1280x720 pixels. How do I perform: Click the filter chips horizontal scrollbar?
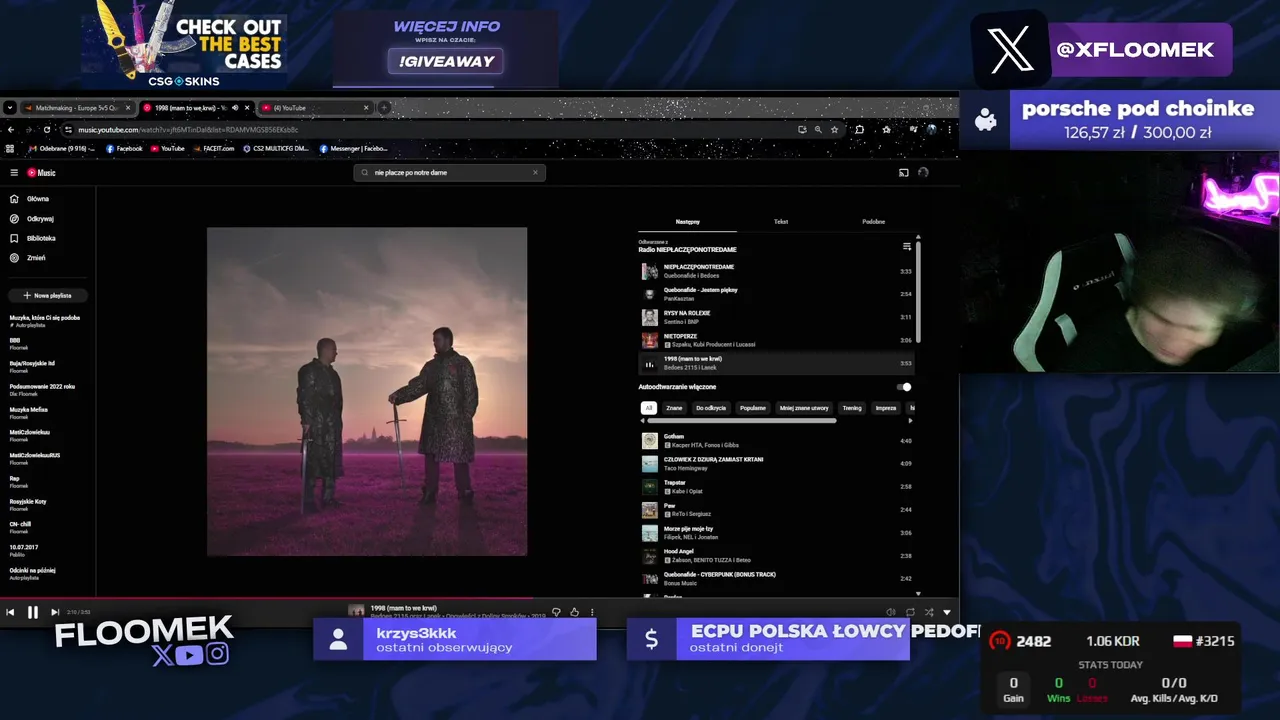(742, 421)
